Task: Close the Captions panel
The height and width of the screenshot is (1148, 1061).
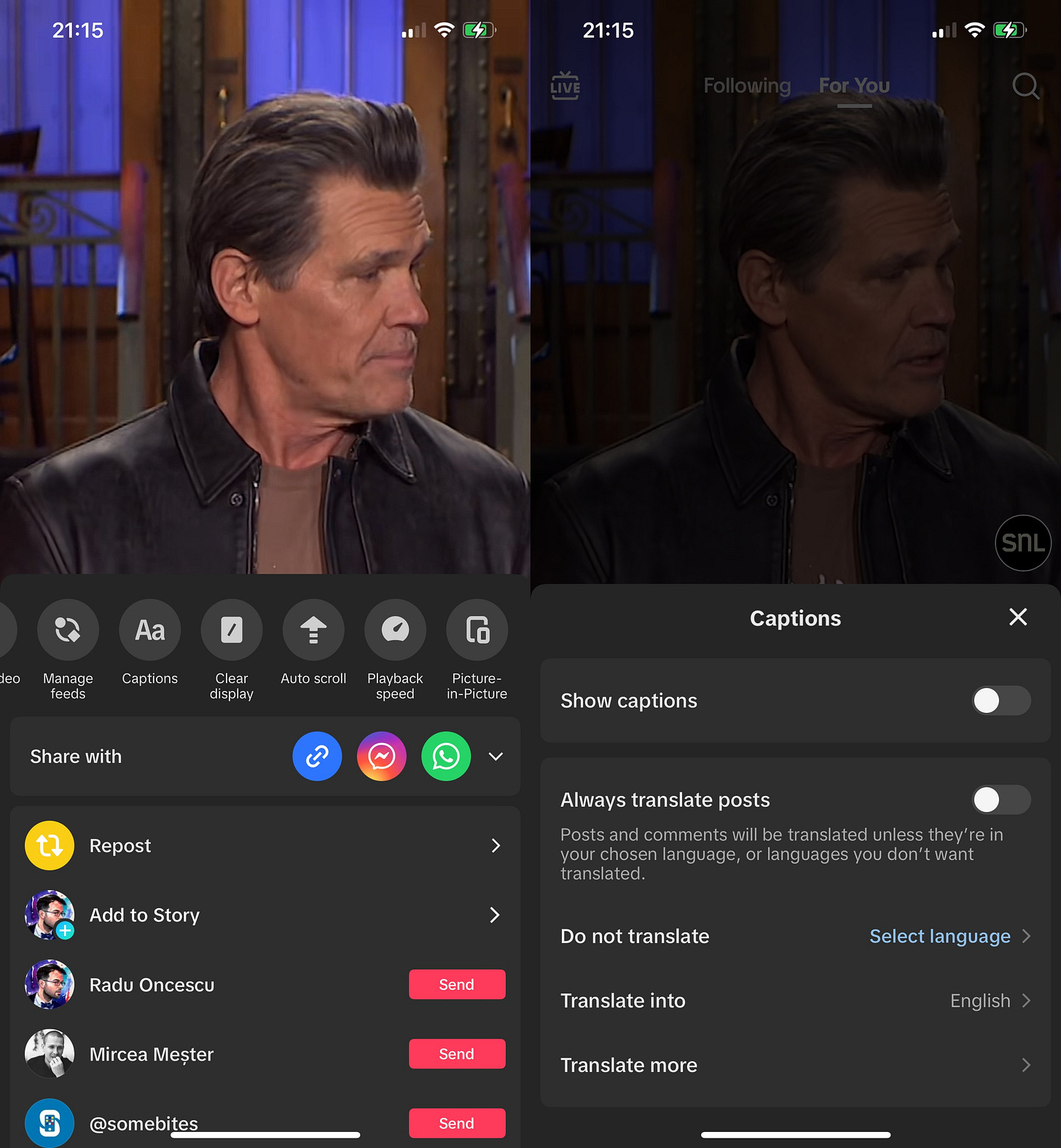Action: point(1018,617)
